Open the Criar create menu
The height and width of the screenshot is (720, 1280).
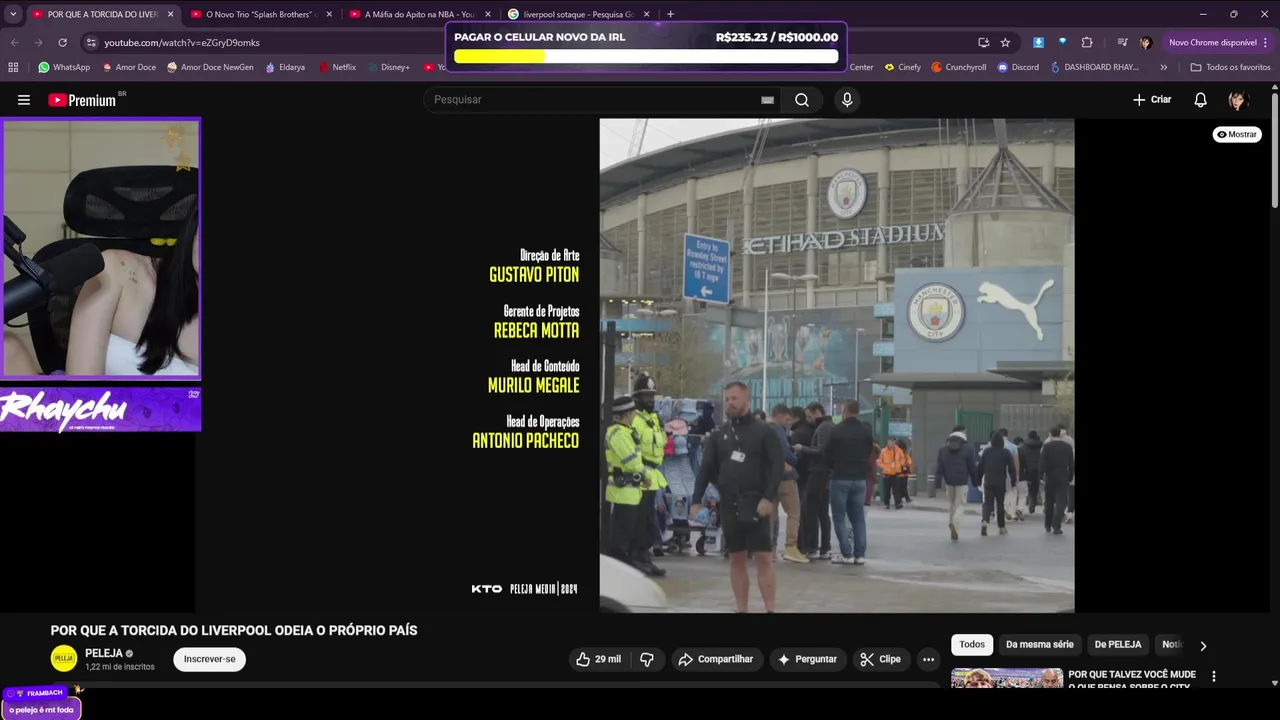click(x=1152, y=100)
